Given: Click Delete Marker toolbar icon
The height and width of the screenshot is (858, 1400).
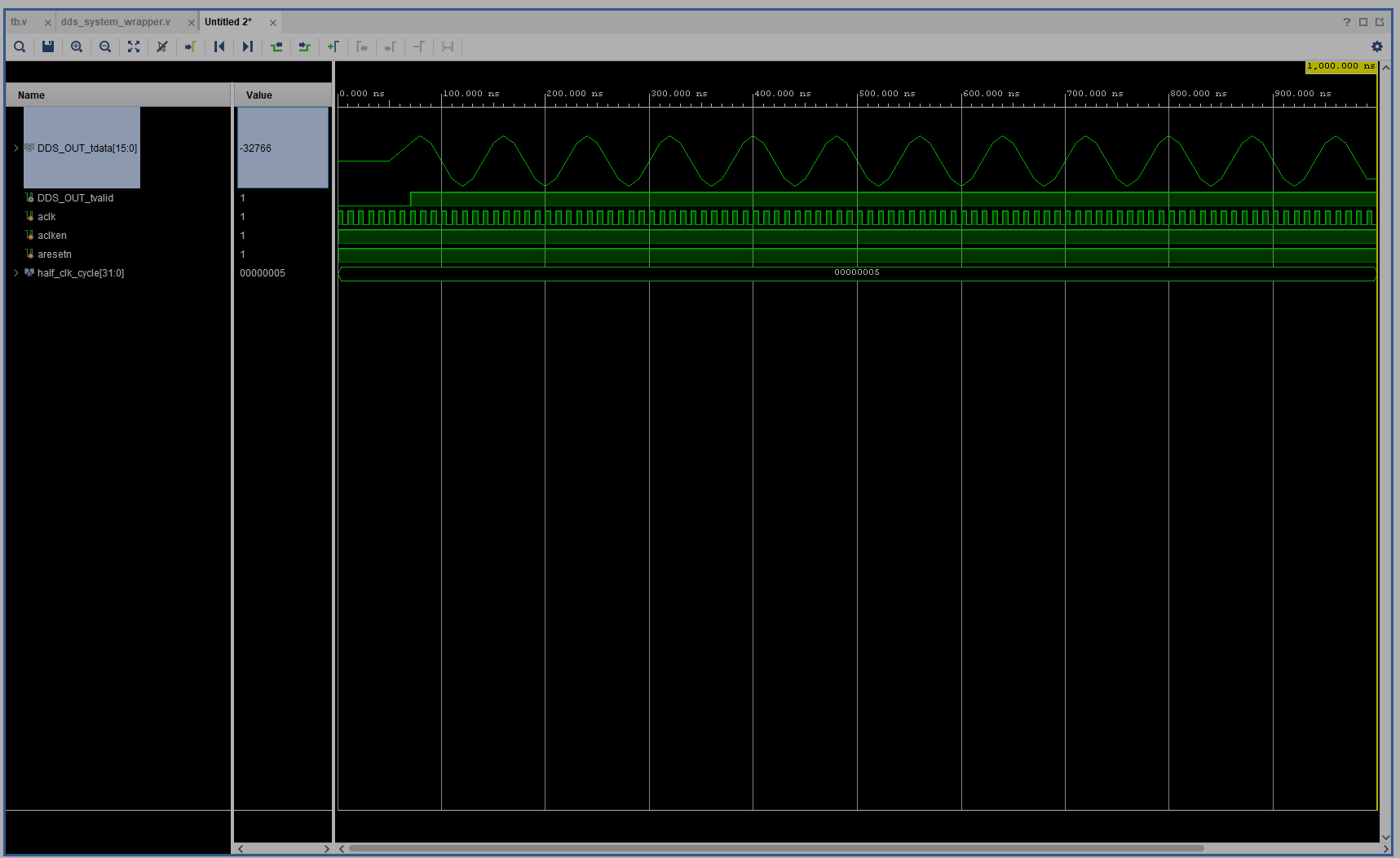Looking at the screenshot, I should (419, 46).
